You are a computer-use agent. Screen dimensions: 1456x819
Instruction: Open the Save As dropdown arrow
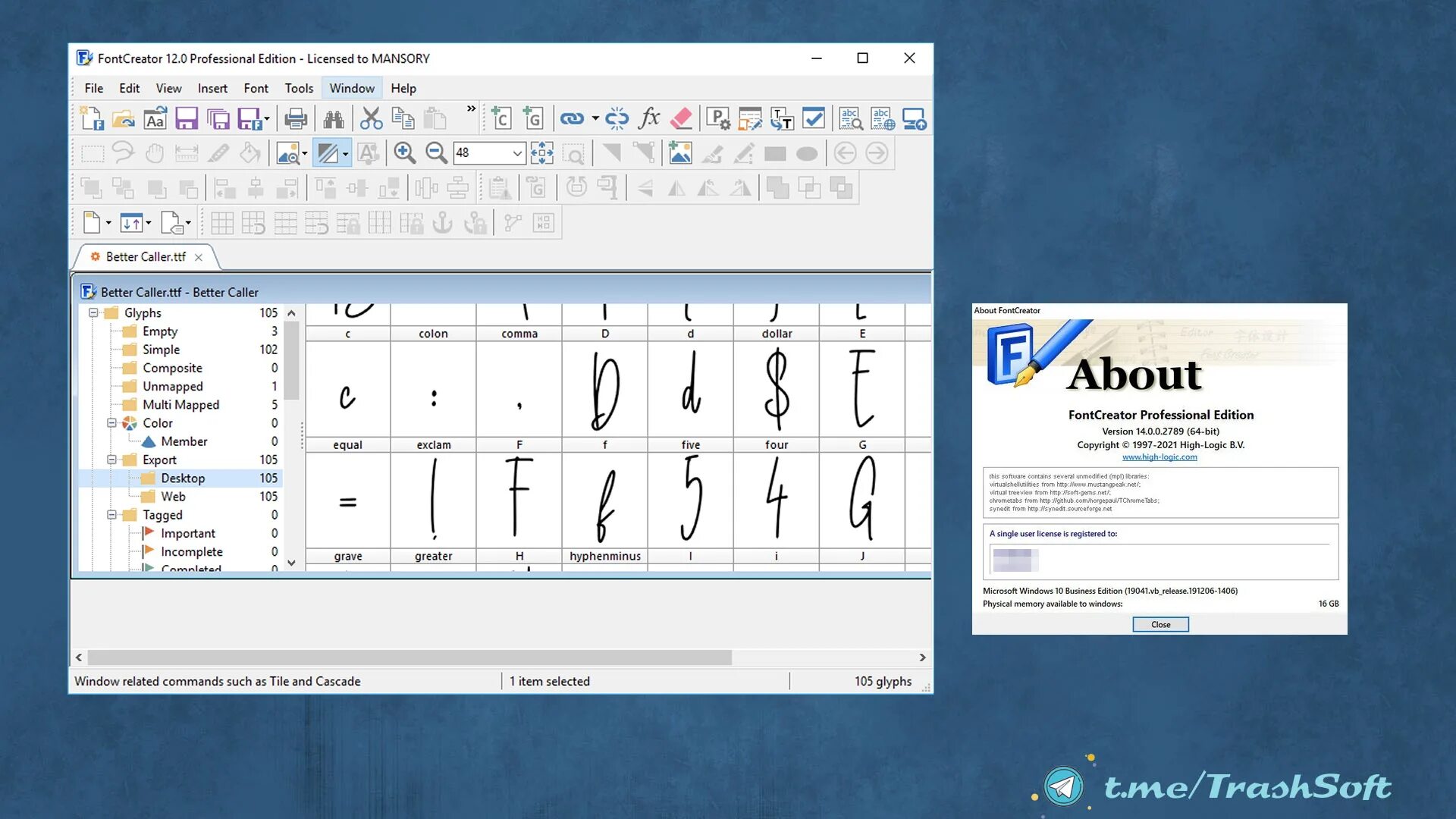coord(267,119)
